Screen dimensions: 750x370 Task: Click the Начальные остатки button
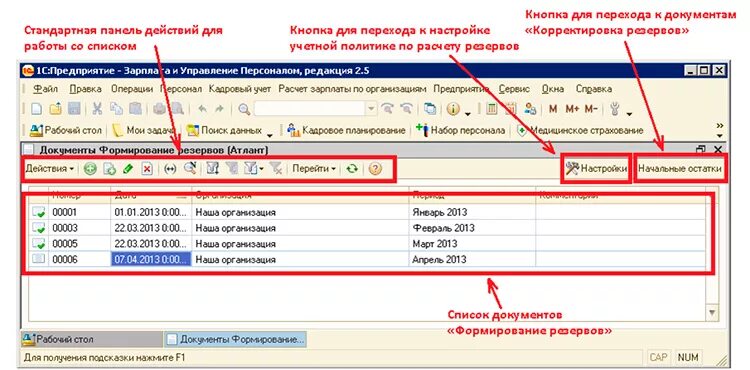[680, 169]
